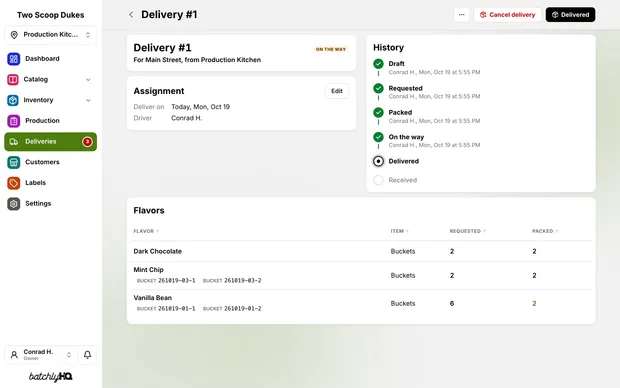Click the back arrow beside Delivery #1
620x388 pixels.
pyautogui.click(x=131, y=15)
